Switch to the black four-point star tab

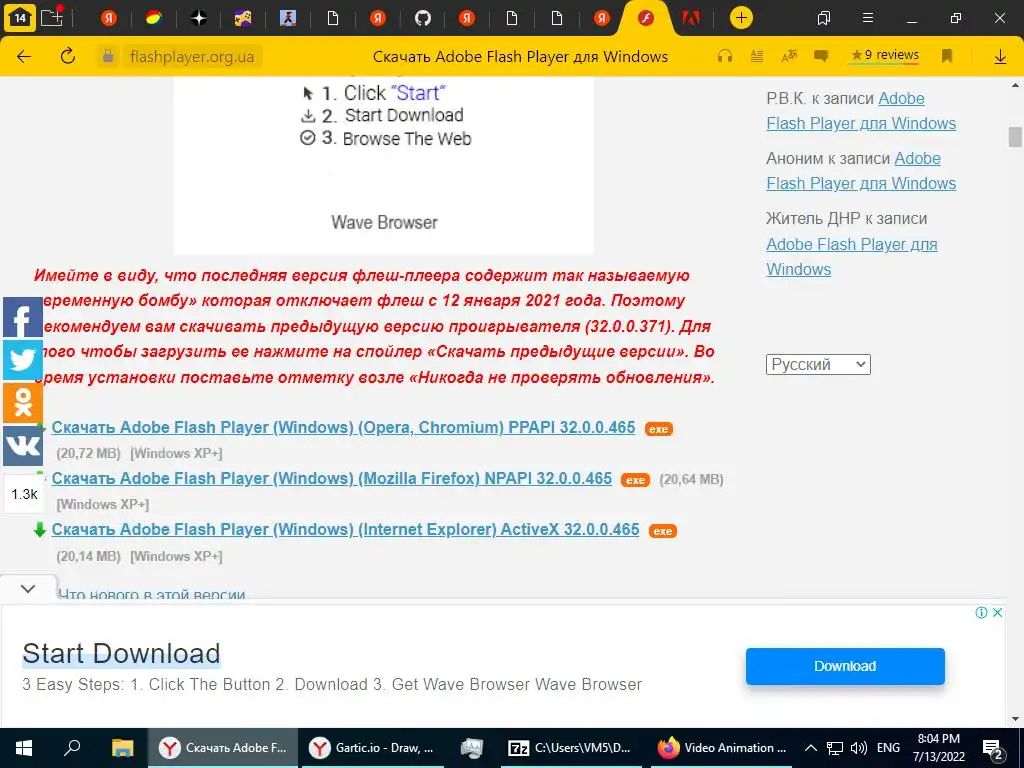coord(199,18)
